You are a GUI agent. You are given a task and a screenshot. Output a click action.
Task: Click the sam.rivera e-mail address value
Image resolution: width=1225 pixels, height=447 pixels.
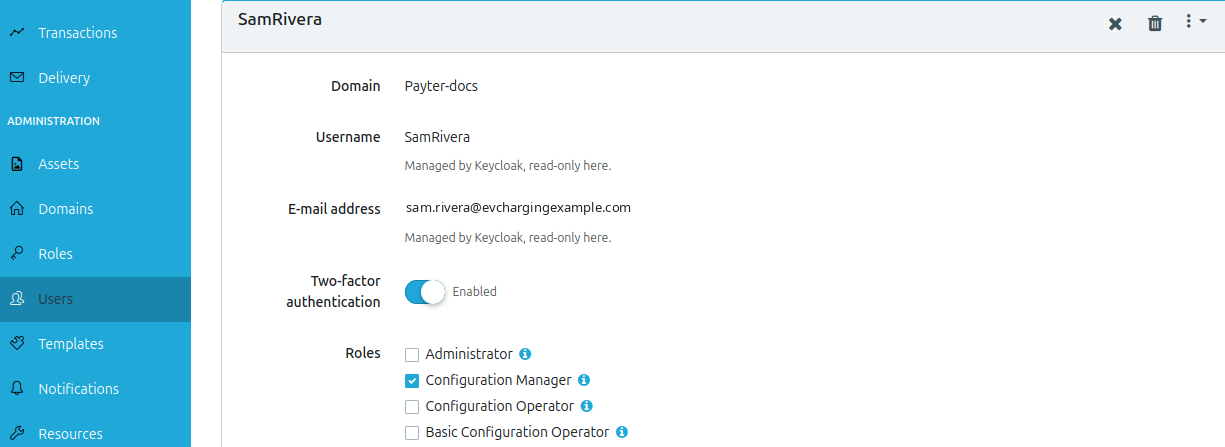[518, 208]
